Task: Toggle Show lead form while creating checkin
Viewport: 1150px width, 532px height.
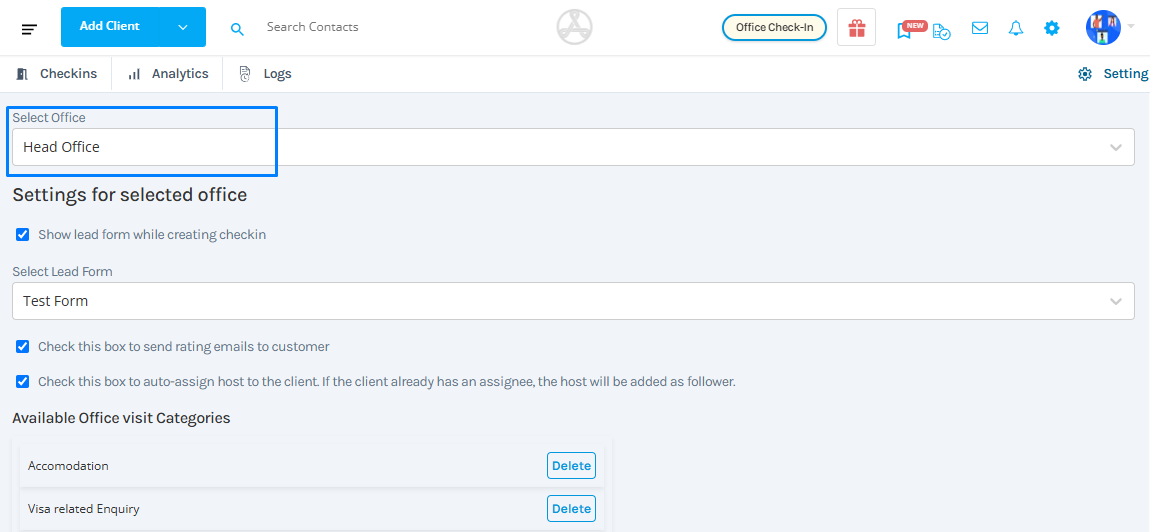Action: tap(23, 235)
